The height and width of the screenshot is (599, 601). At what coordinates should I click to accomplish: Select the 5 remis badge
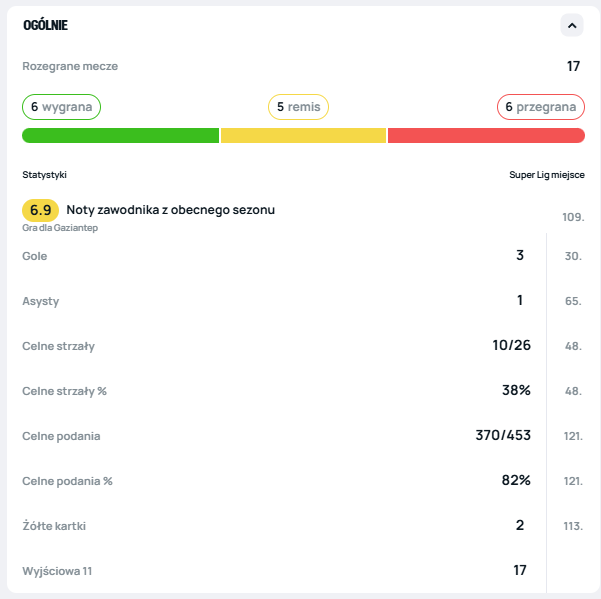[298, 107]
